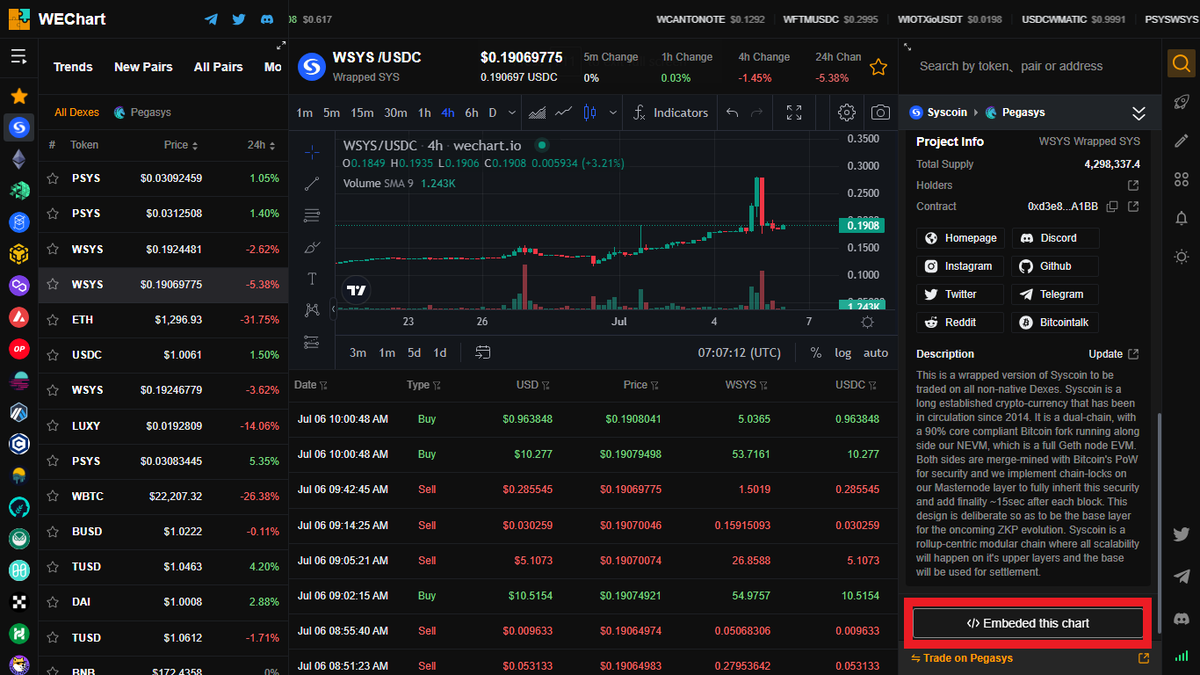The width and height of the screenshot is (1200, 675).
Task: Select the BNB chain icon in sidebar
Action: point(19,254)
